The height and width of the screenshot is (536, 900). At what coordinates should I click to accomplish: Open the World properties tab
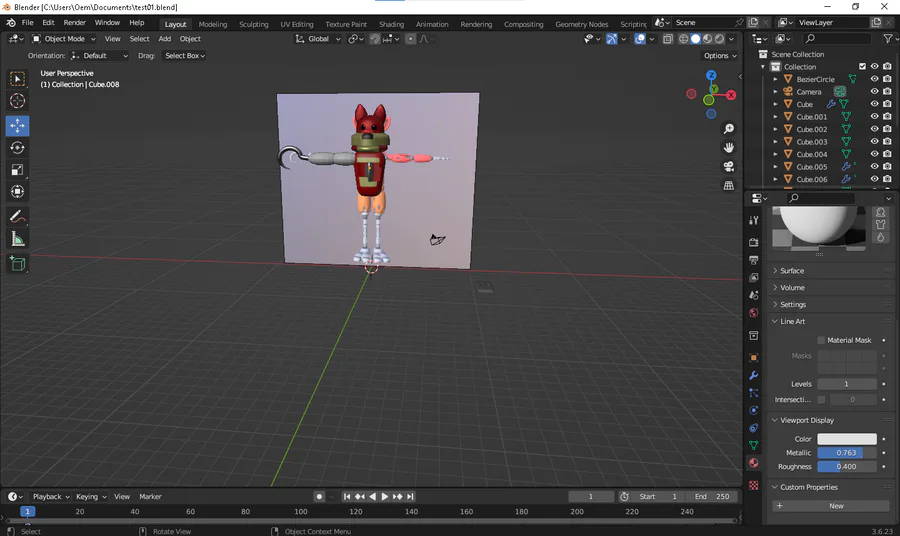pos(754,313)
